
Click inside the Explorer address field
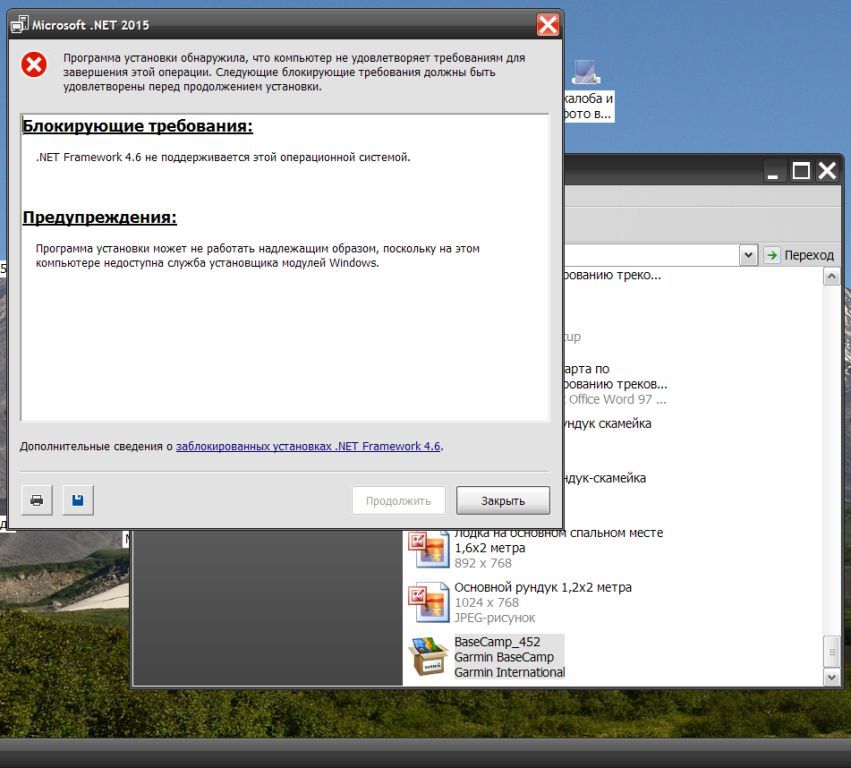pos(650,255)
